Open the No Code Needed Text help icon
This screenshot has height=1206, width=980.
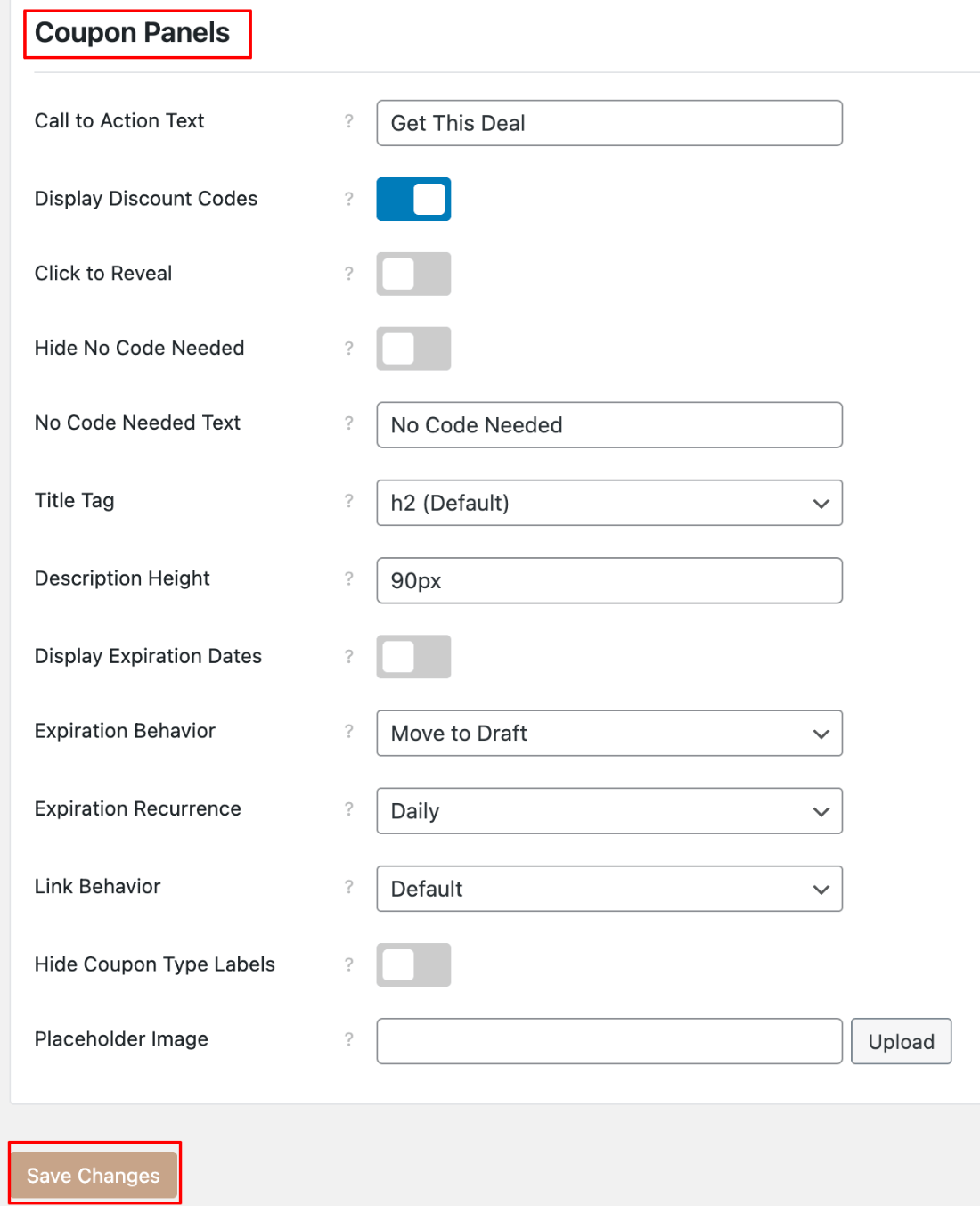(348, 423)
